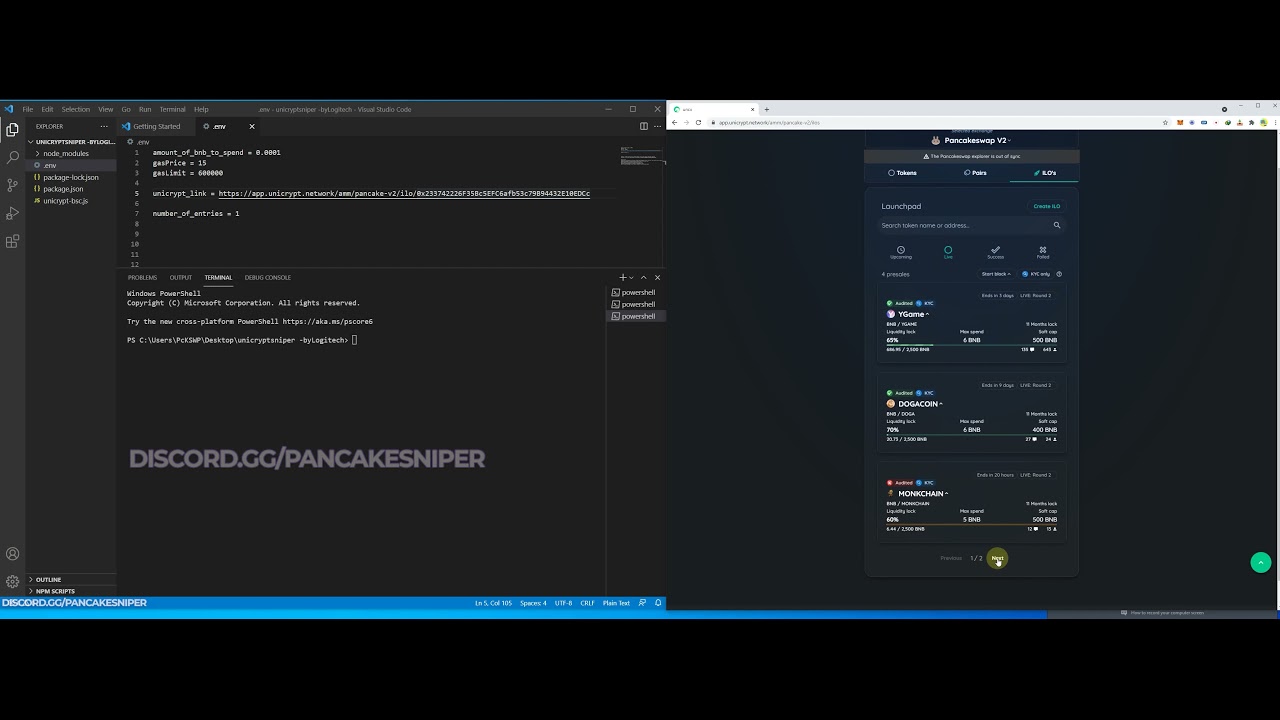This screenshot has height=720, width=1280.
Task: Switch to the PROBLEMS panel tab
Action: coord(142,277)
